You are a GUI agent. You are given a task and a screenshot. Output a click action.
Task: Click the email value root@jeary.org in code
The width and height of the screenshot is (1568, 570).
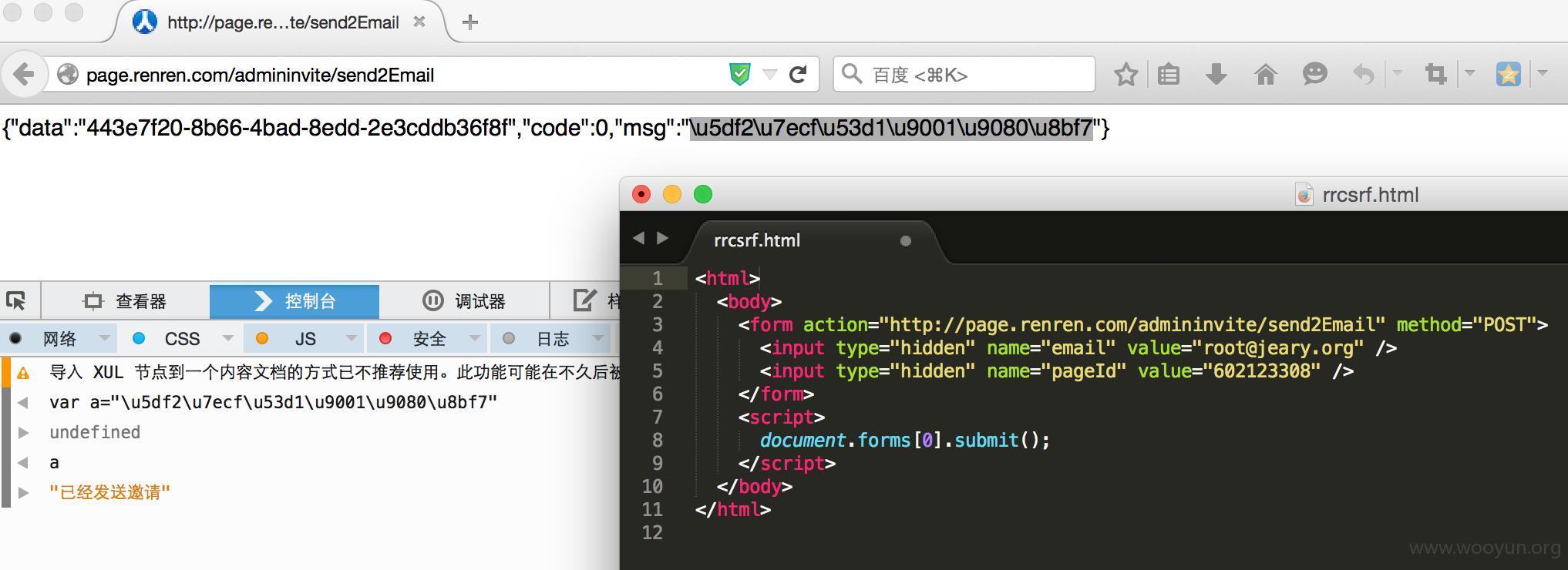coord(1283,348)
